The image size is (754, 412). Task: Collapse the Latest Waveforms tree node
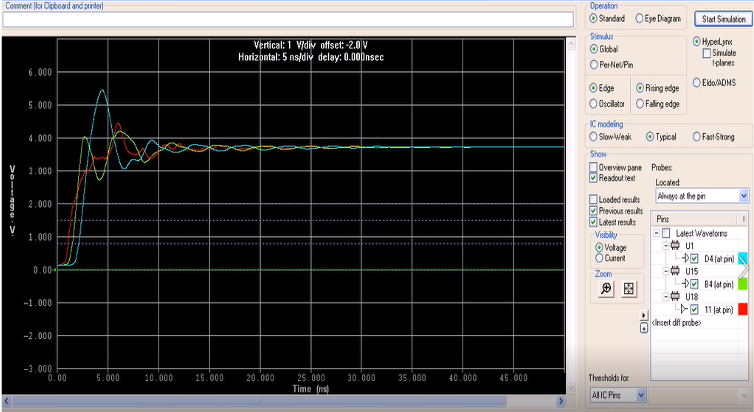click(657, 233)
